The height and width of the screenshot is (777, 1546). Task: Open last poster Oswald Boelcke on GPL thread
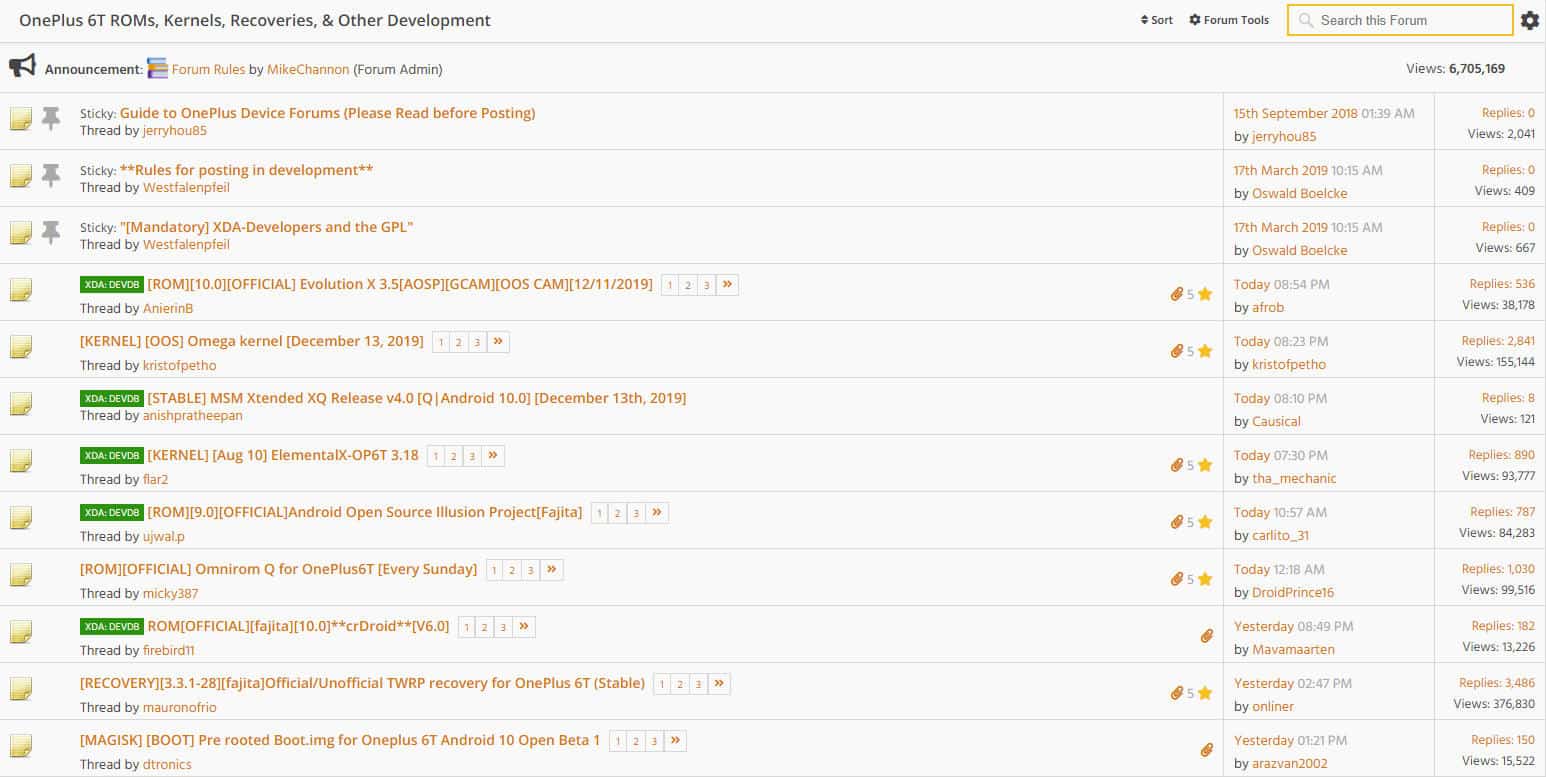coord(1299,250)
